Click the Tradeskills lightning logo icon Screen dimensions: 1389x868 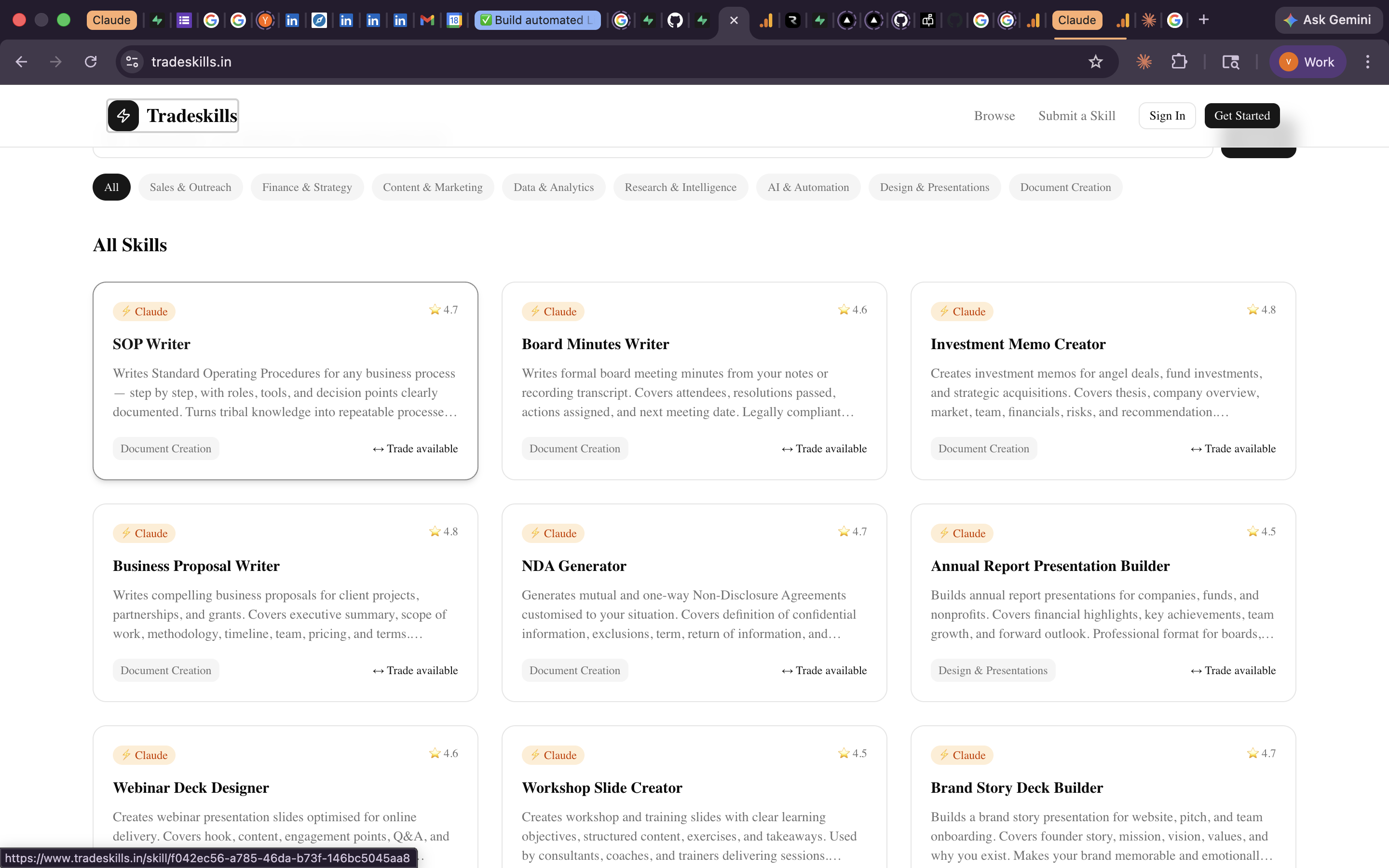[123, 115]
